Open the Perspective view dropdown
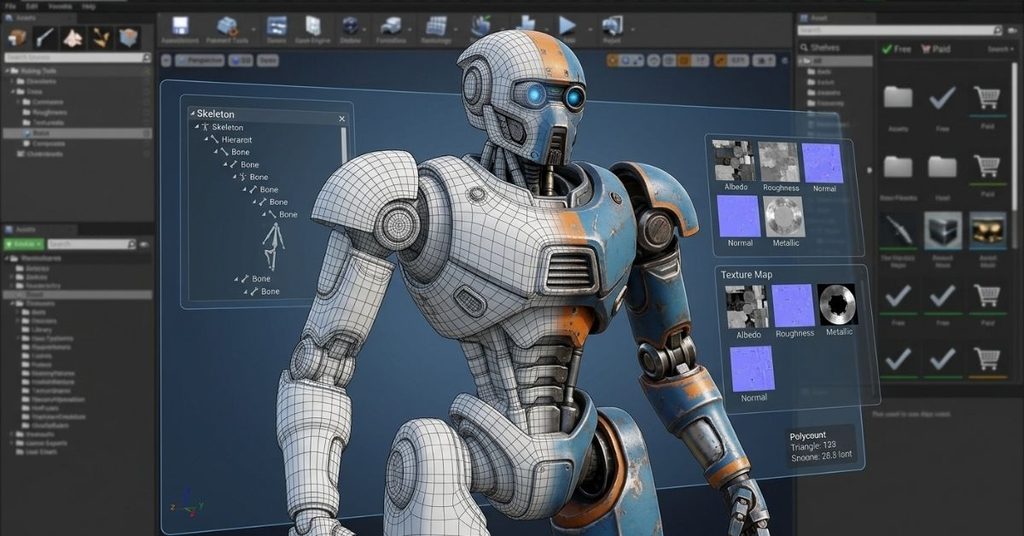The image size is (1024, 536). pyautogui.click(x=199, y=60)
